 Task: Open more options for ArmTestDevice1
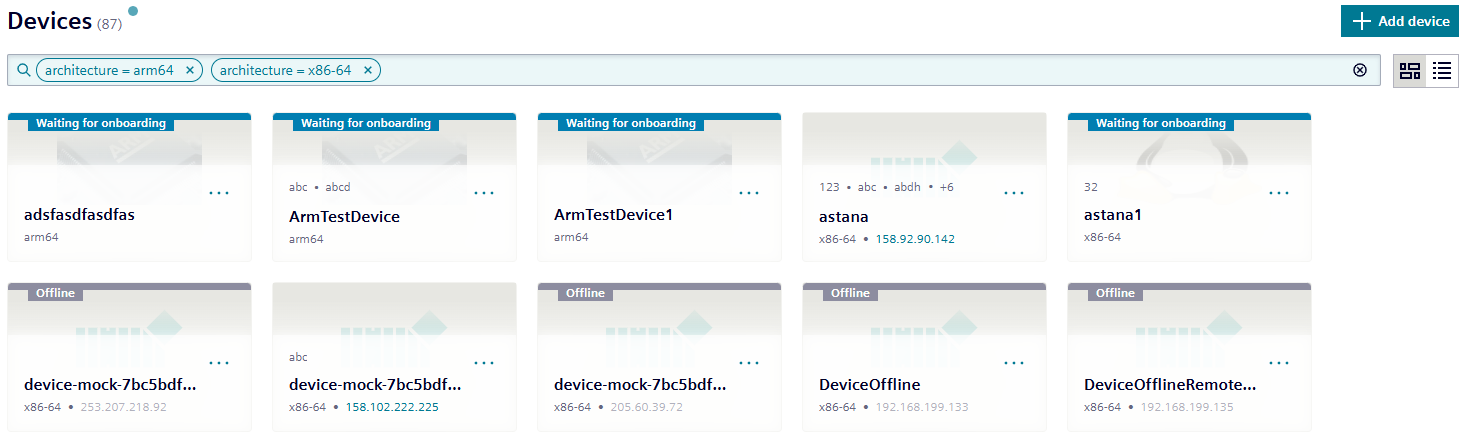749,193
